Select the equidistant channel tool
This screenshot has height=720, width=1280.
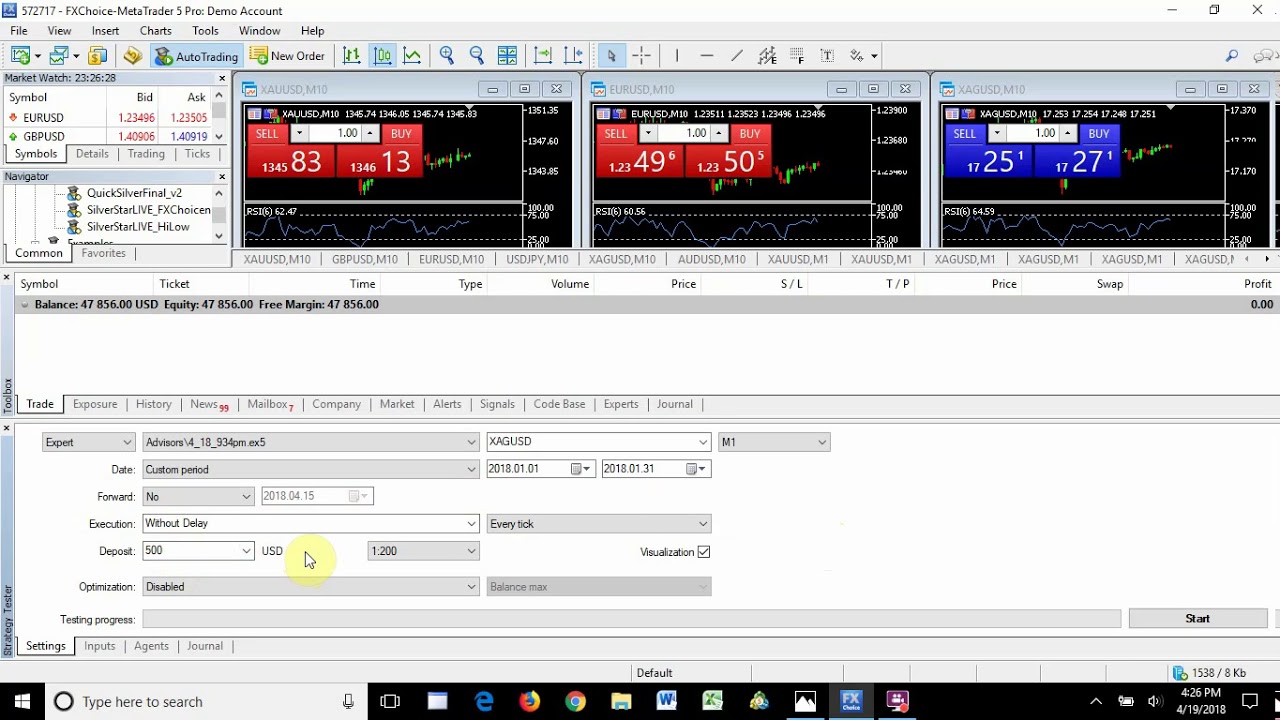pos(767,56)
